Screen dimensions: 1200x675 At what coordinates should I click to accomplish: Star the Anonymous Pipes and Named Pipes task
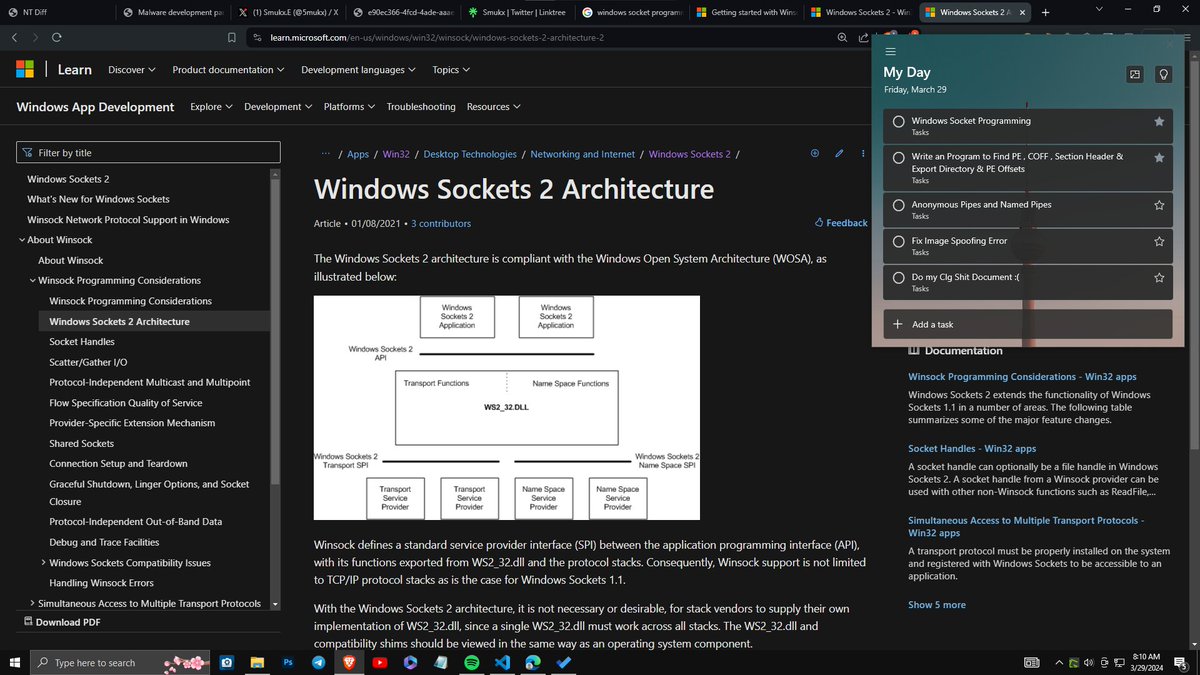1159,205
